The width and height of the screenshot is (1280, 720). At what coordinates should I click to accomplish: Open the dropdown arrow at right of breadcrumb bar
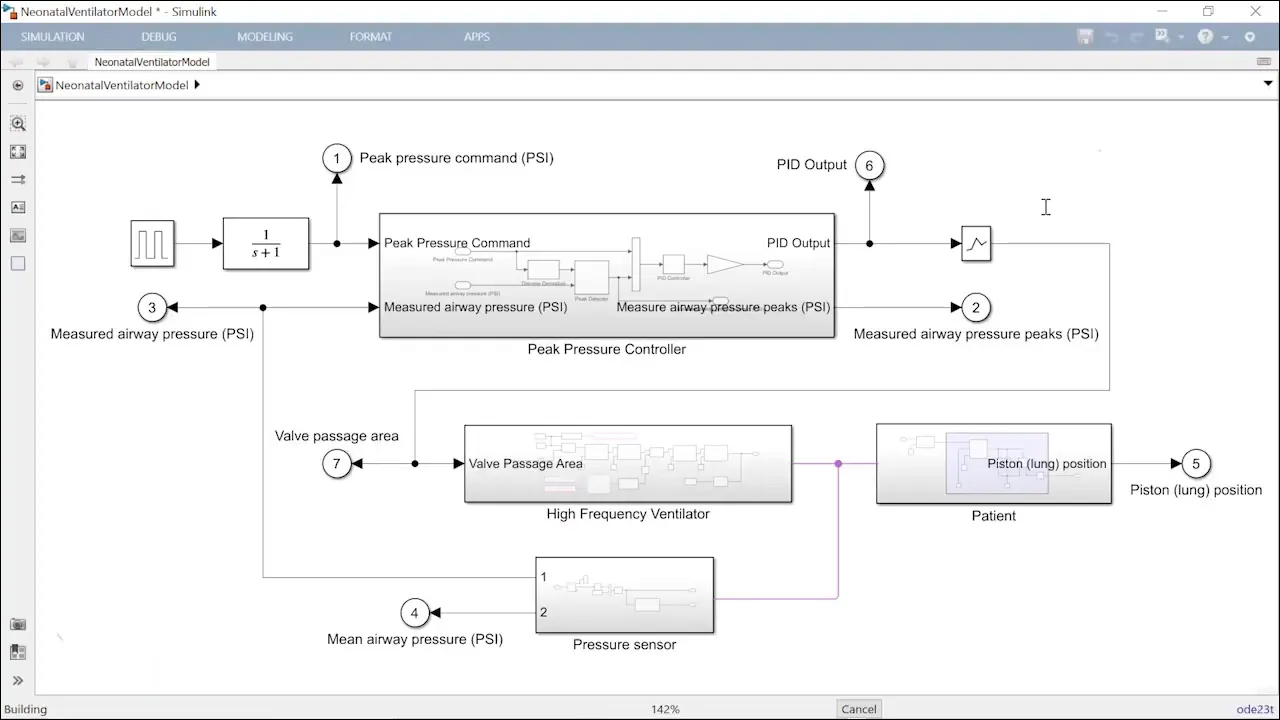pos(1267,85)
